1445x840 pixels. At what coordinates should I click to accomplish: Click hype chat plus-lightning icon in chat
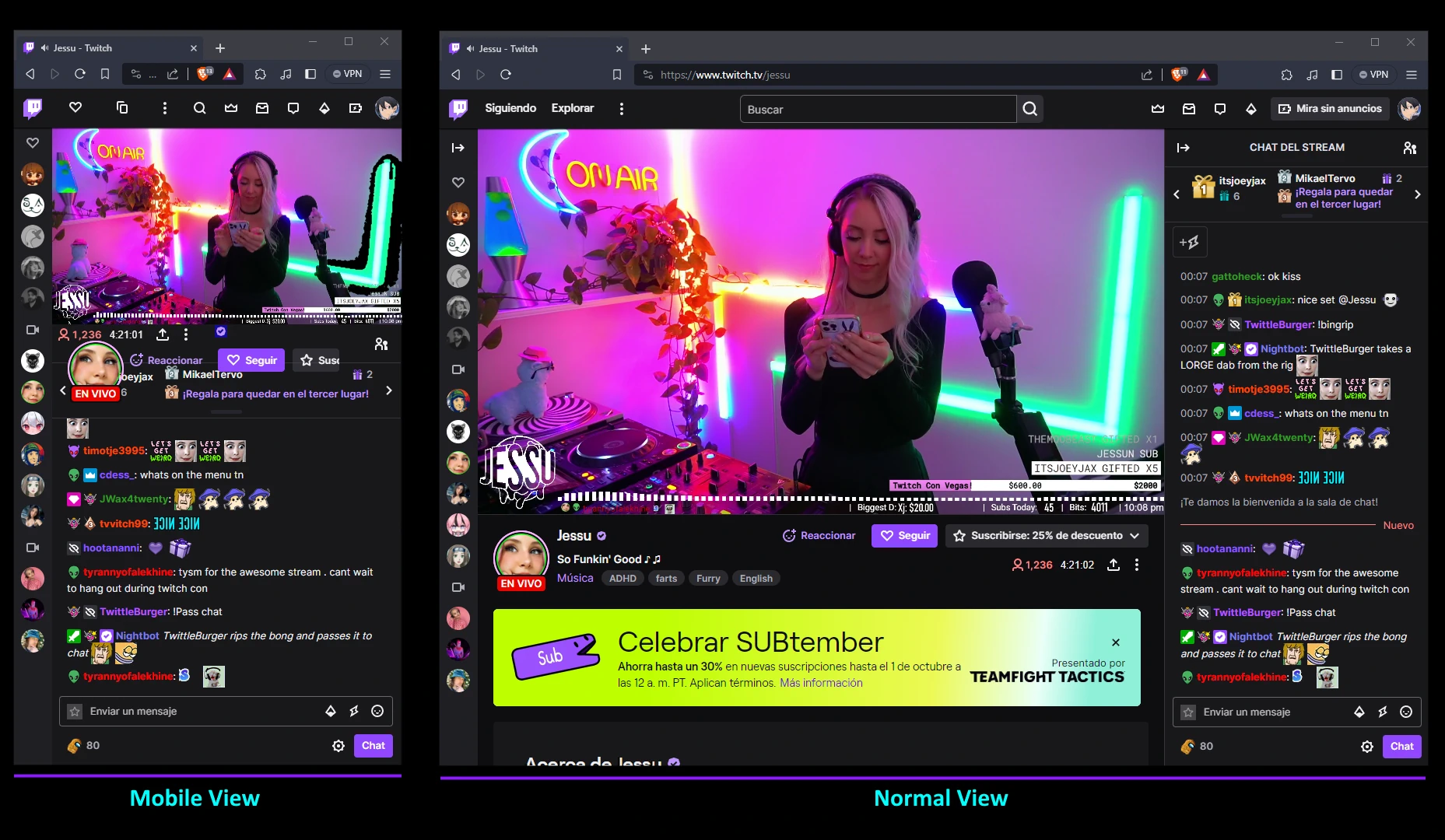pos(1189,242)
